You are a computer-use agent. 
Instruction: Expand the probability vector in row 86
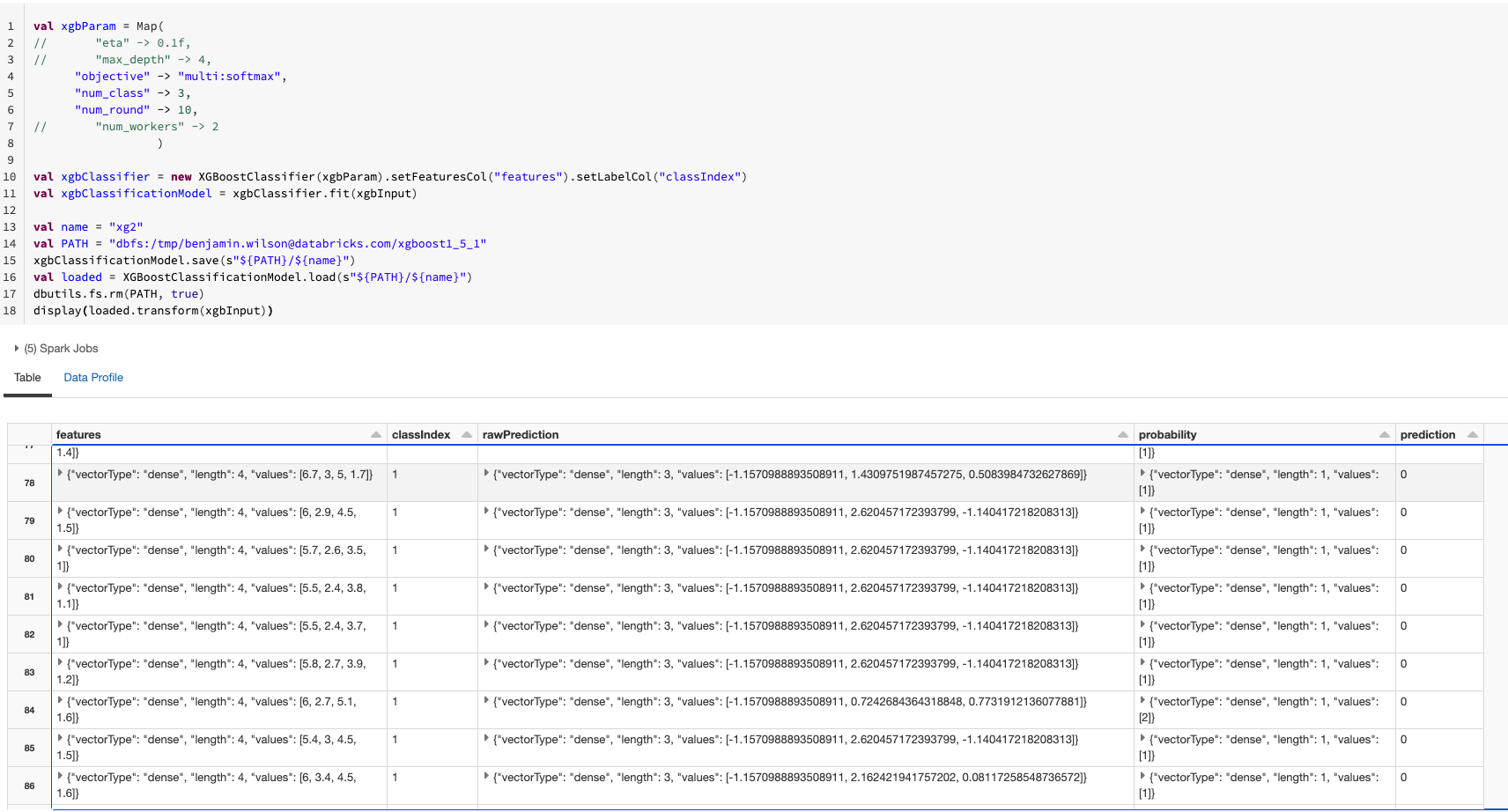tap(1142, 777)
